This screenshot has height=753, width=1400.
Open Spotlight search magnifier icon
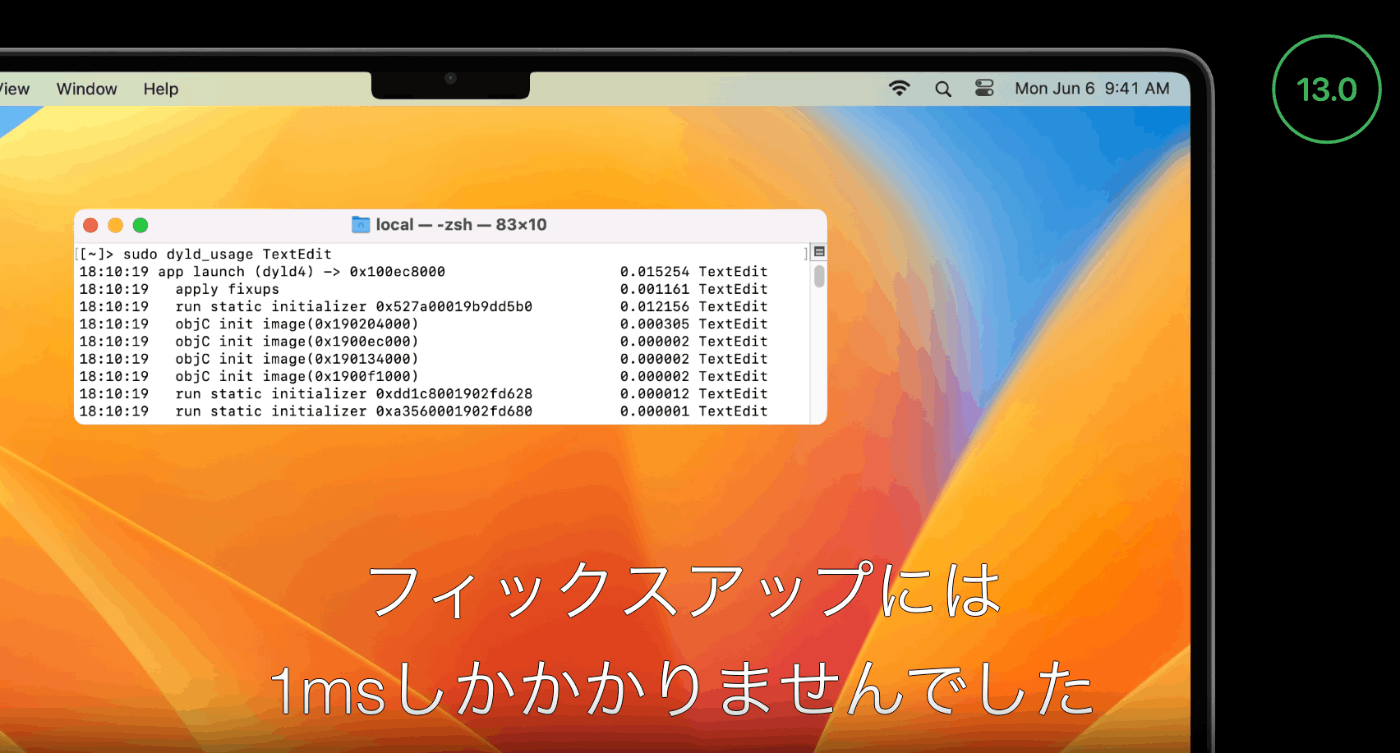[x=943, y=88]
